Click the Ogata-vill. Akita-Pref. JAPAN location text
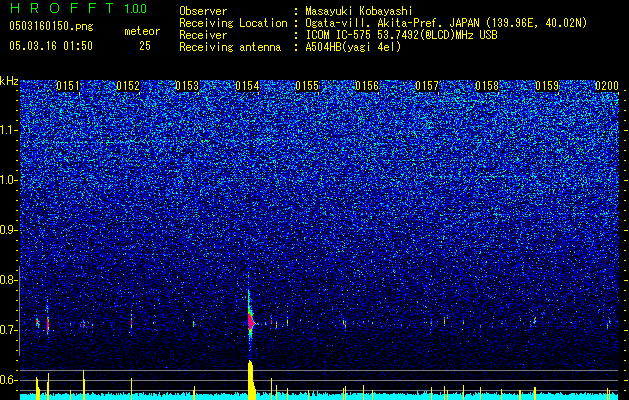This screenshot has height=400, width=629. point(446,23)
